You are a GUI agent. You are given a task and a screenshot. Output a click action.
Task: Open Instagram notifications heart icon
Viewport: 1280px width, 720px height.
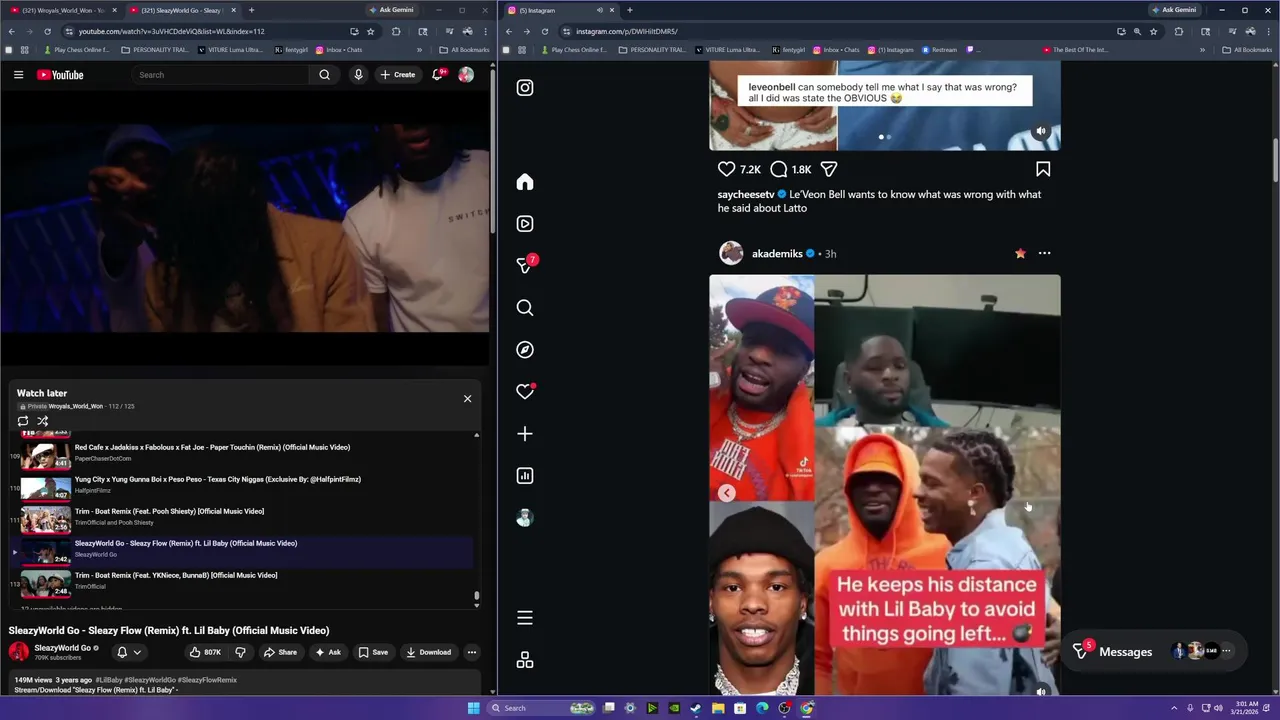tap(525, 392)
